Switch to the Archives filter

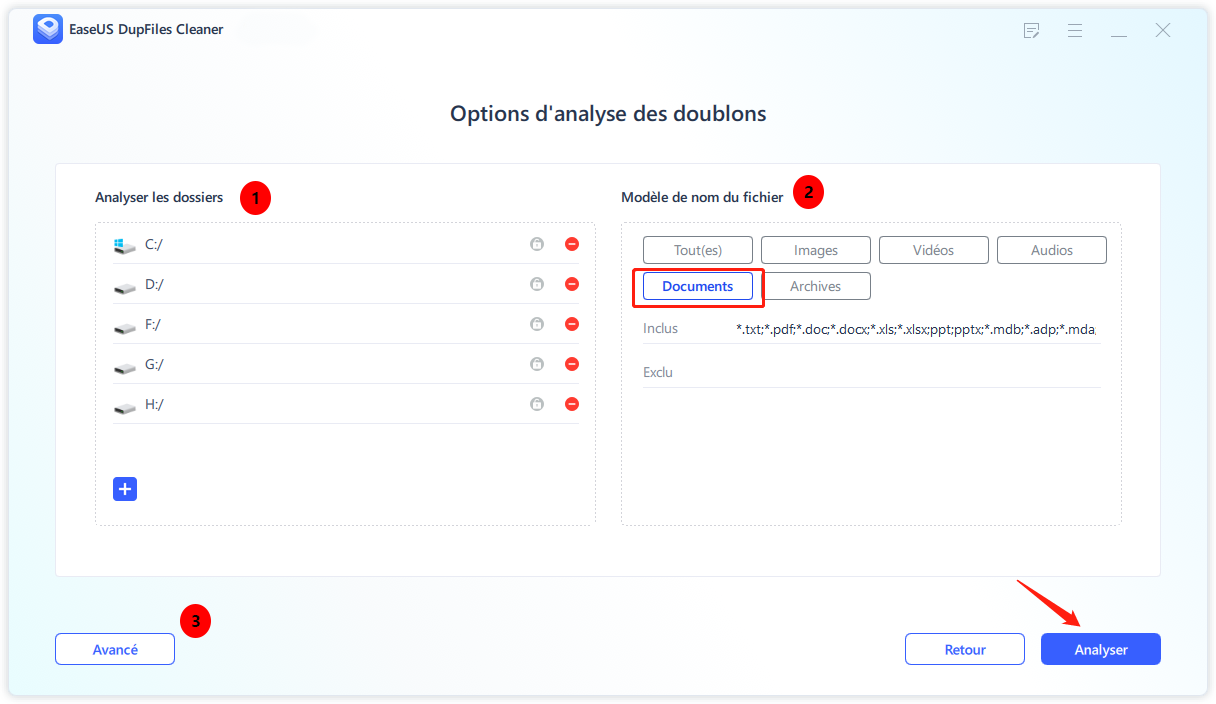(x=816, y=286)
